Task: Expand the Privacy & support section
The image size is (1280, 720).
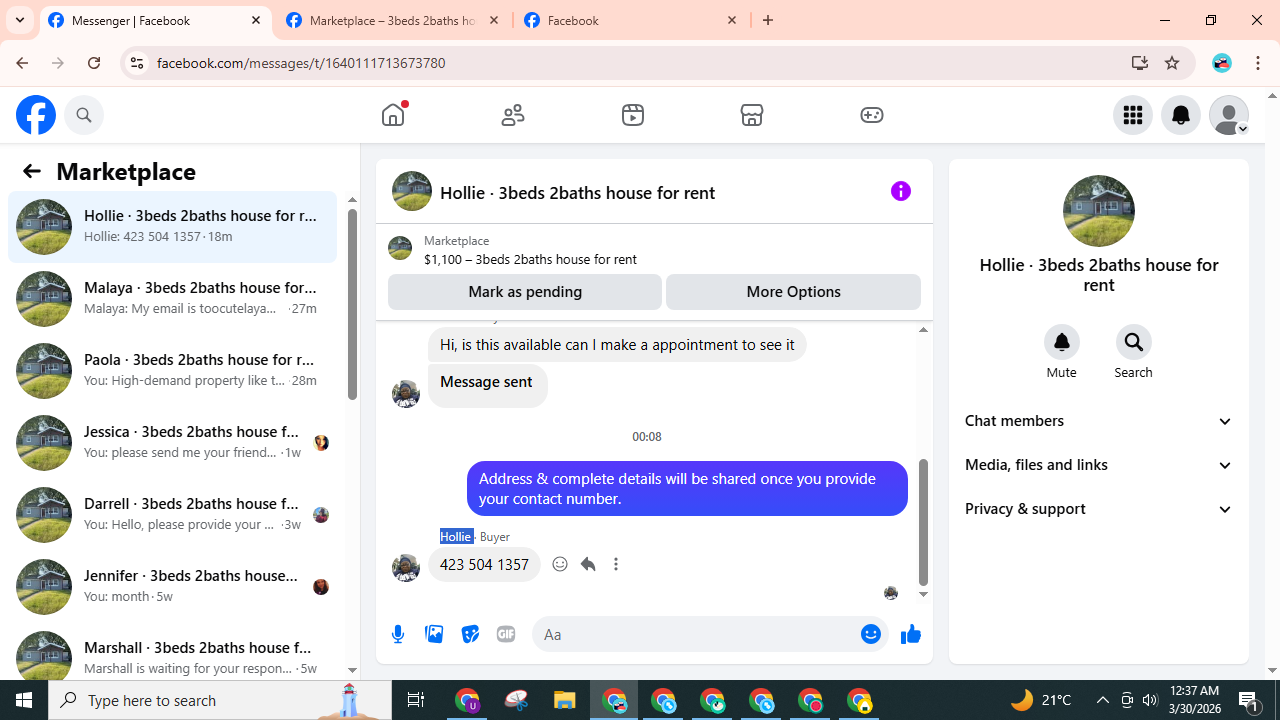Action: pos(1099,509)
